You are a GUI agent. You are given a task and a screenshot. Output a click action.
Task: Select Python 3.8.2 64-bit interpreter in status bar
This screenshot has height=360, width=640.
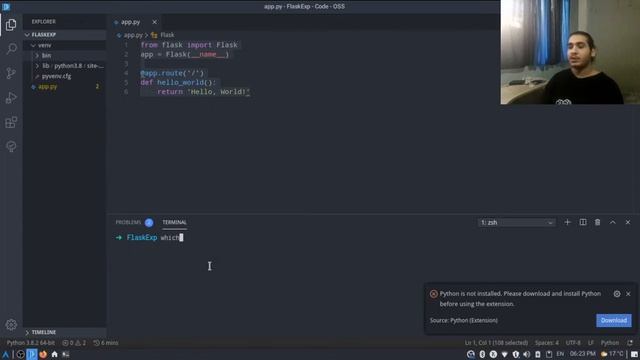[x=31, y=343]
